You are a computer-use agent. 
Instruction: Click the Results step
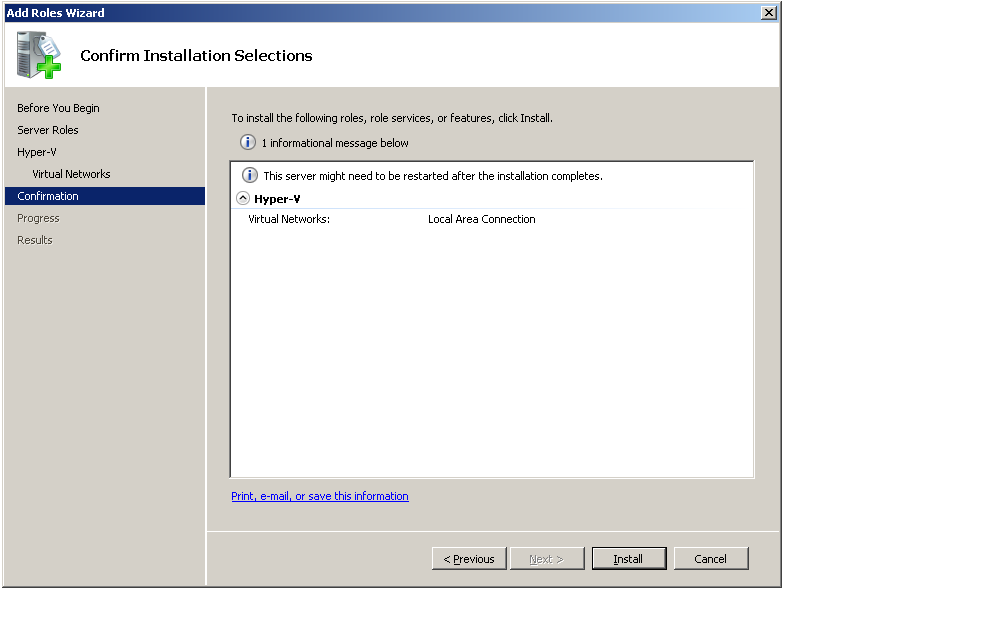34,240
